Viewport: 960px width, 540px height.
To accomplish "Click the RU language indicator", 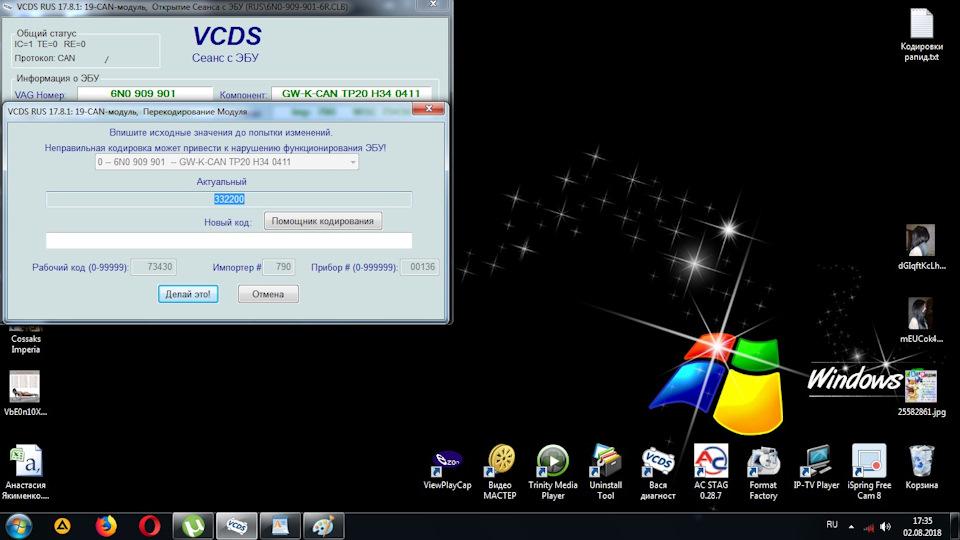I will (x=831, y=525).
